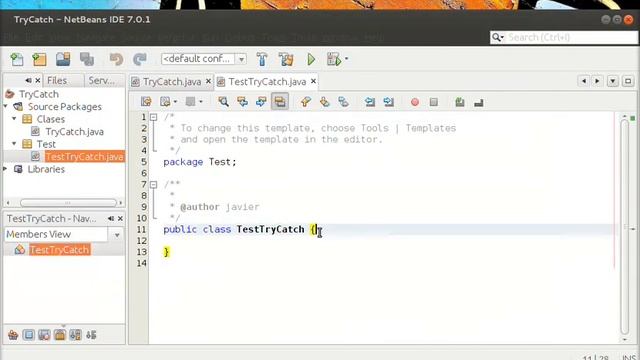Image resolution: width=640 pixels, height=360 pixels.
Task: Close the TryCatch.java tab
Action: [x=208, y=81]
